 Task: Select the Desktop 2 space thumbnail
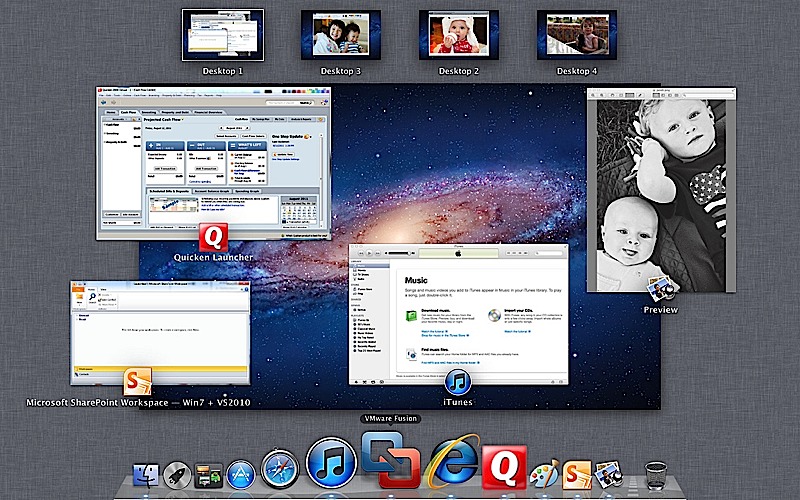click(x=457, y=35)
